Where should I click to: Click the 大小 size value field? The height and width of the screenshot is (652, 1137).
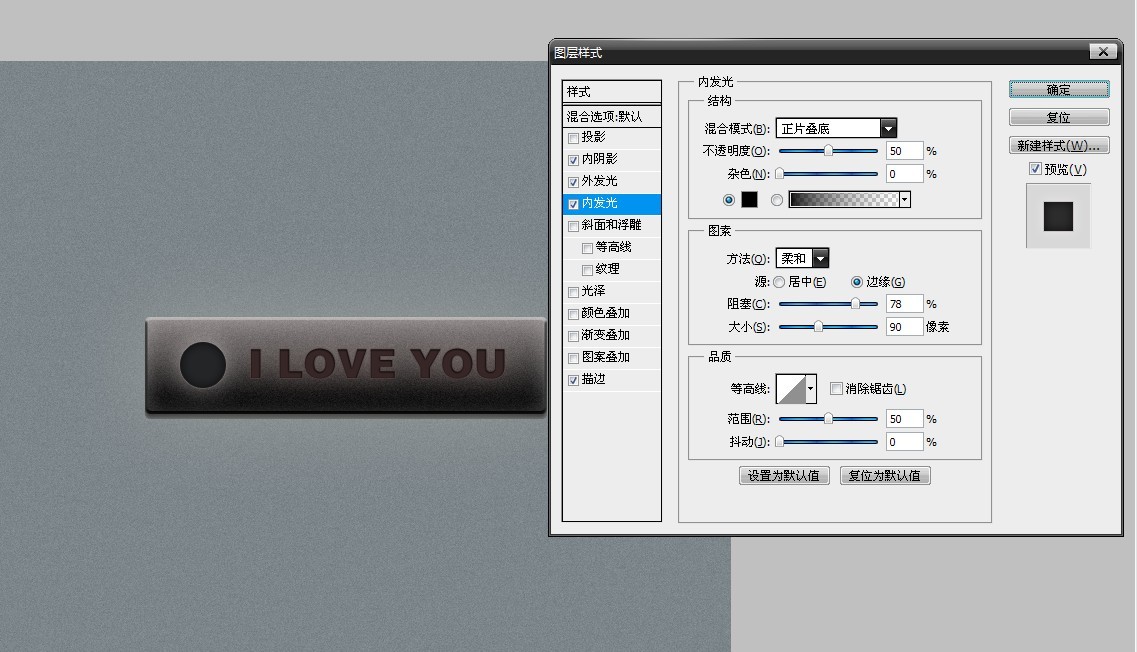click(x=903, y=327)
